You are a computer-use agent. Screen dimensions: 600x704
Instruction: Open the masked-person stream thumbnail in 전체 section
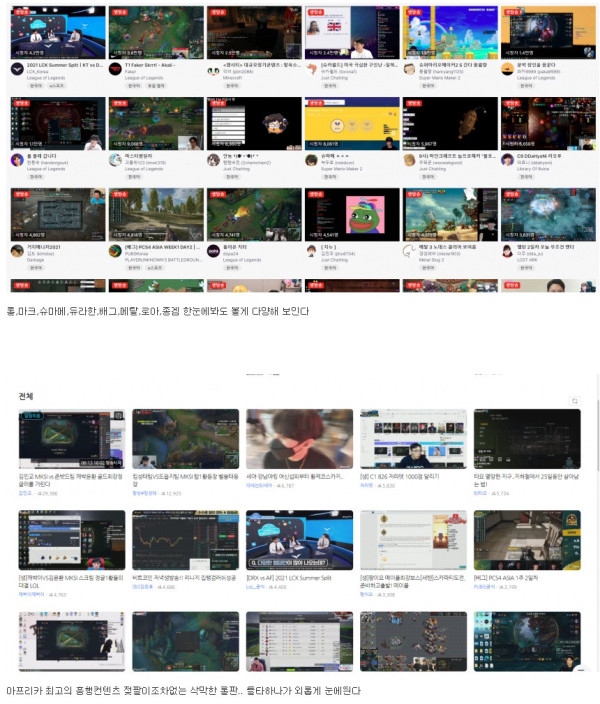(300, 439)
